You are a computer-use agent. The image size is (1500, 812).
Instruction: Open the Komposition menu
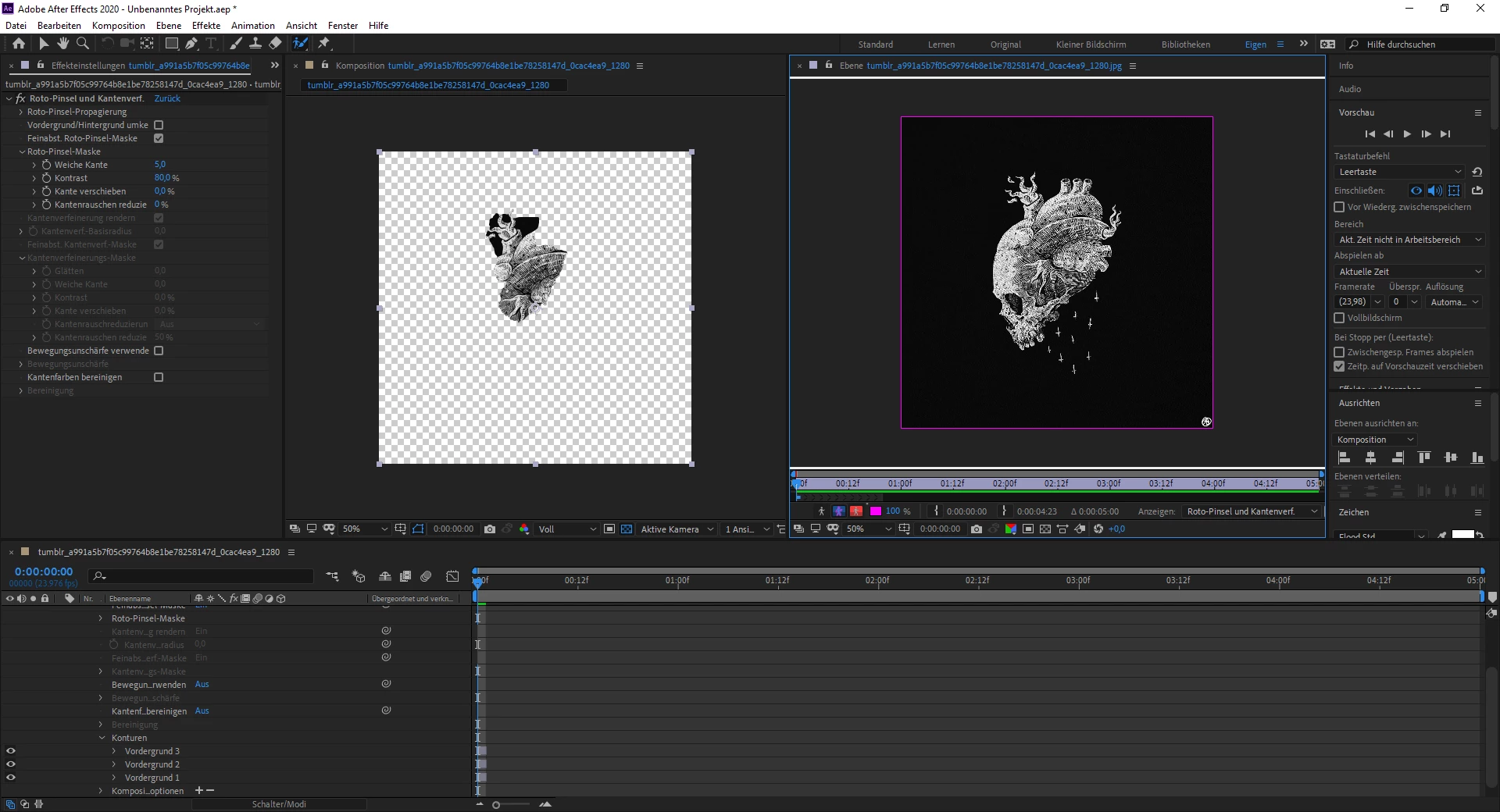(119, 26)
